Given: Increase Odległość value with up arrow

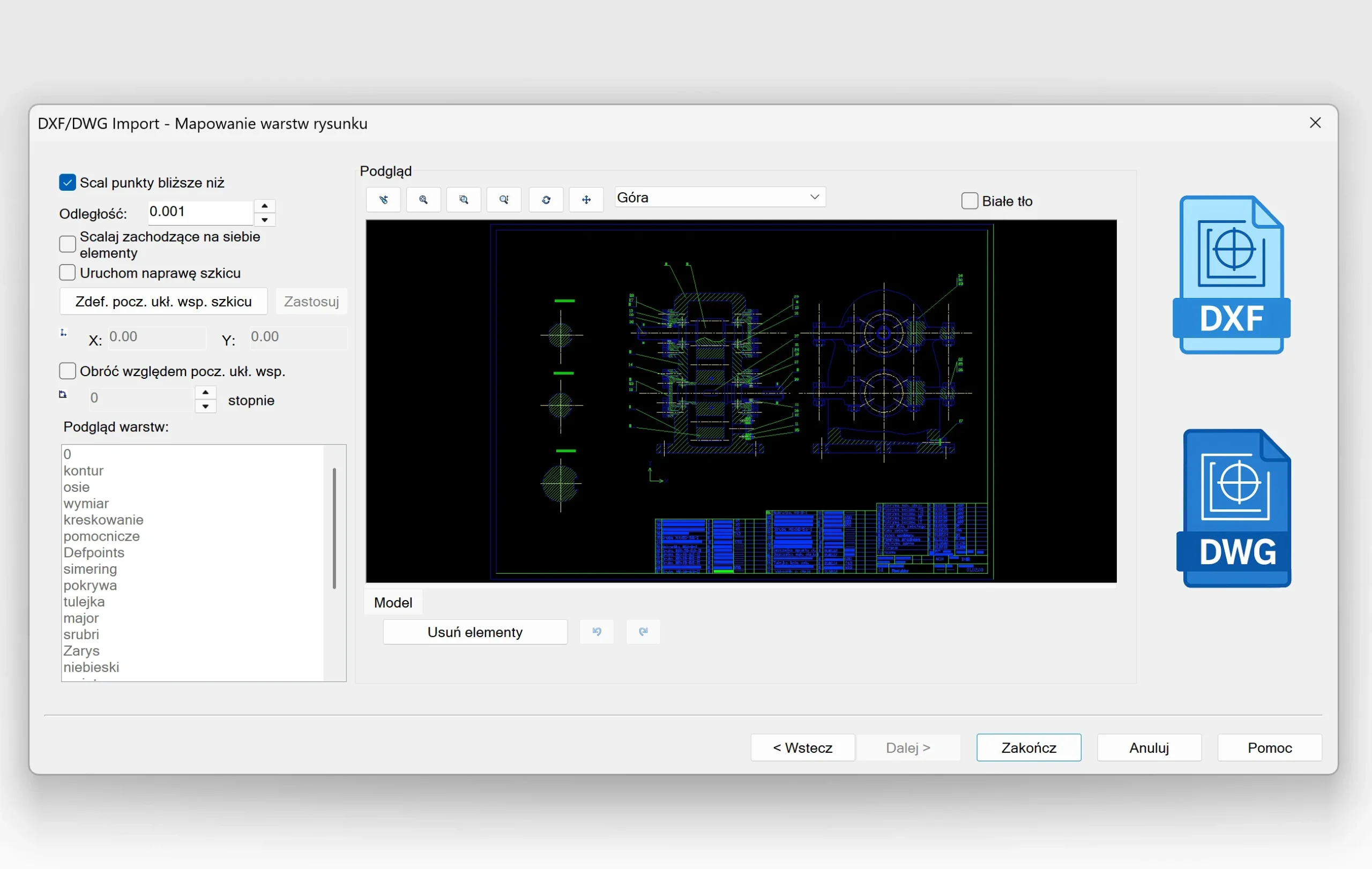Looking at the screenshot, I should point(264,206).
